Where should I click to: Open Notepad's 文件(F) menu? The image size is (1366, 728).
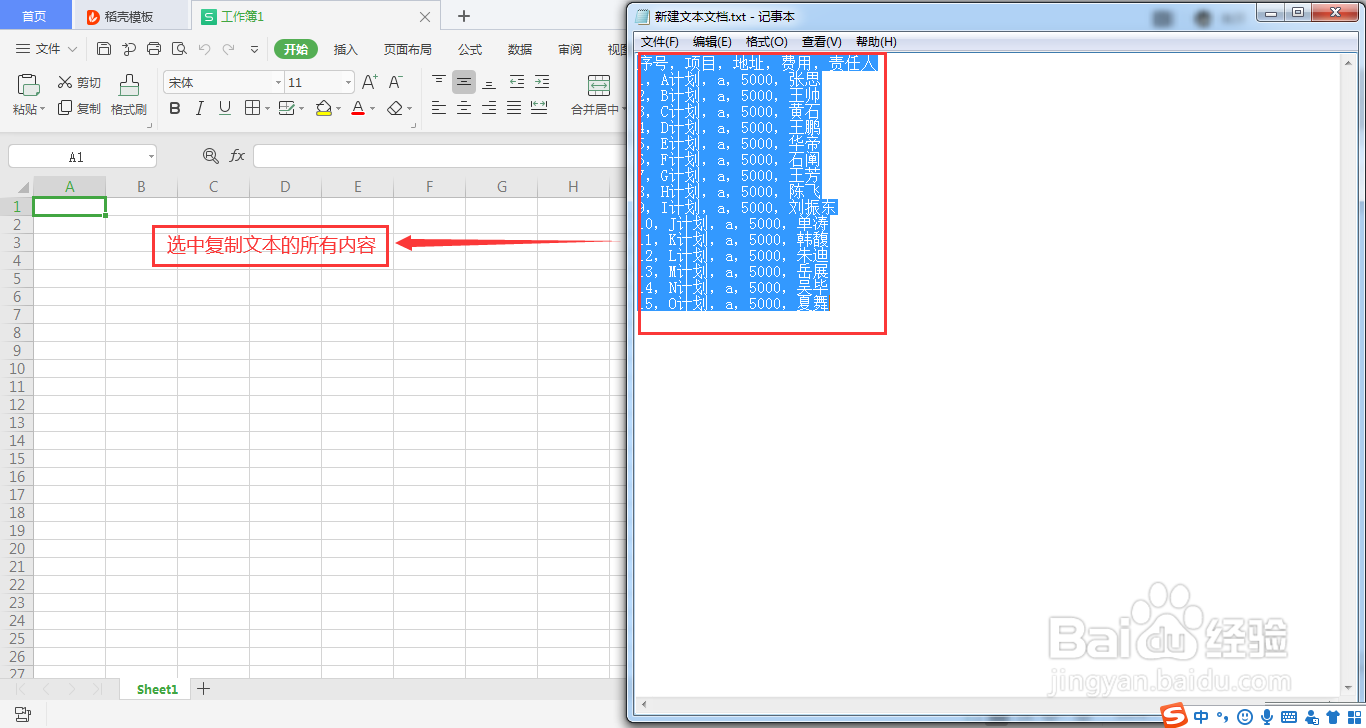click(660, 41)
